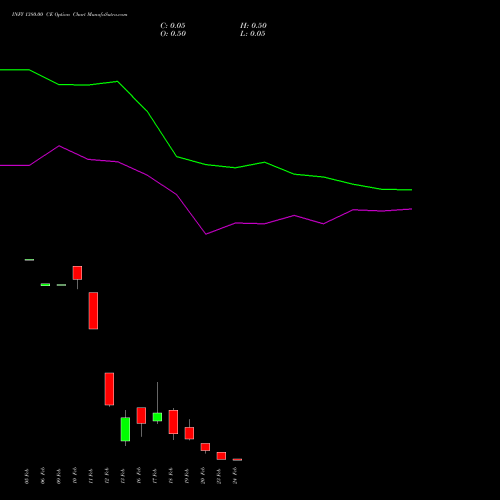Click the '10 Feb' date axis label
The height and width of the screenshot is (500, 500).
click(x=75, y=475)
